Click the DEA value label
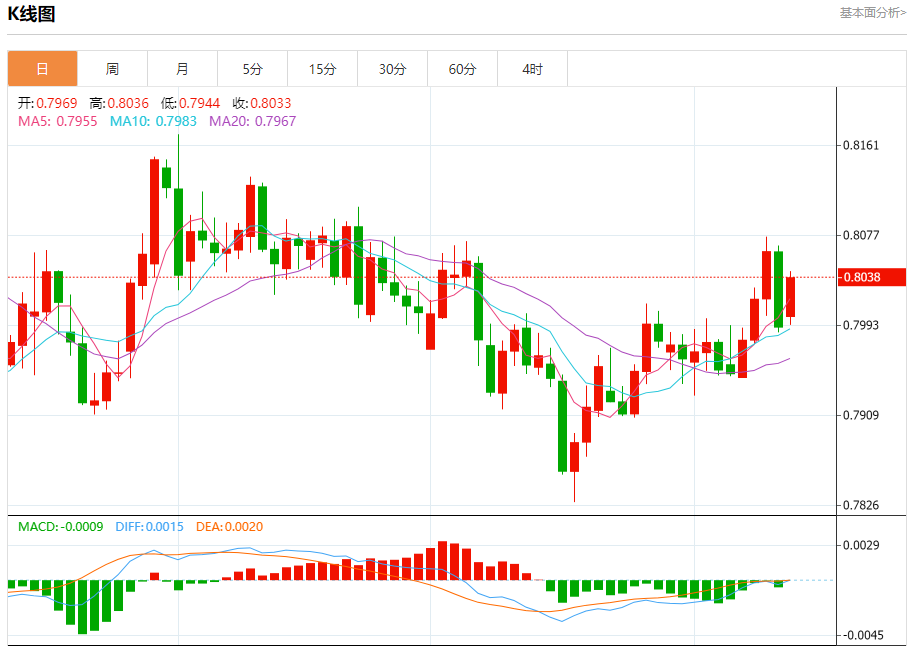The image size is (911, 646). 229,526
